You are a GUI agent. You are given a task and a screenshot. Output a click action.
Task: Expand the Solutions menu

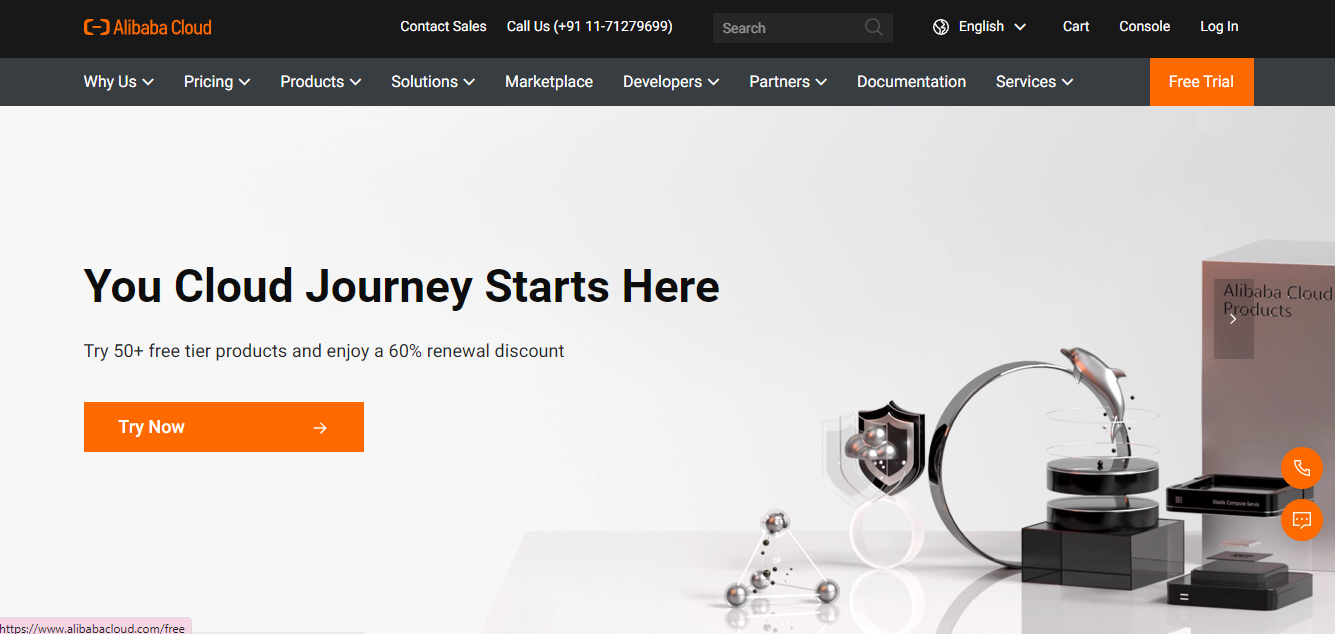[x=433, y=82]
